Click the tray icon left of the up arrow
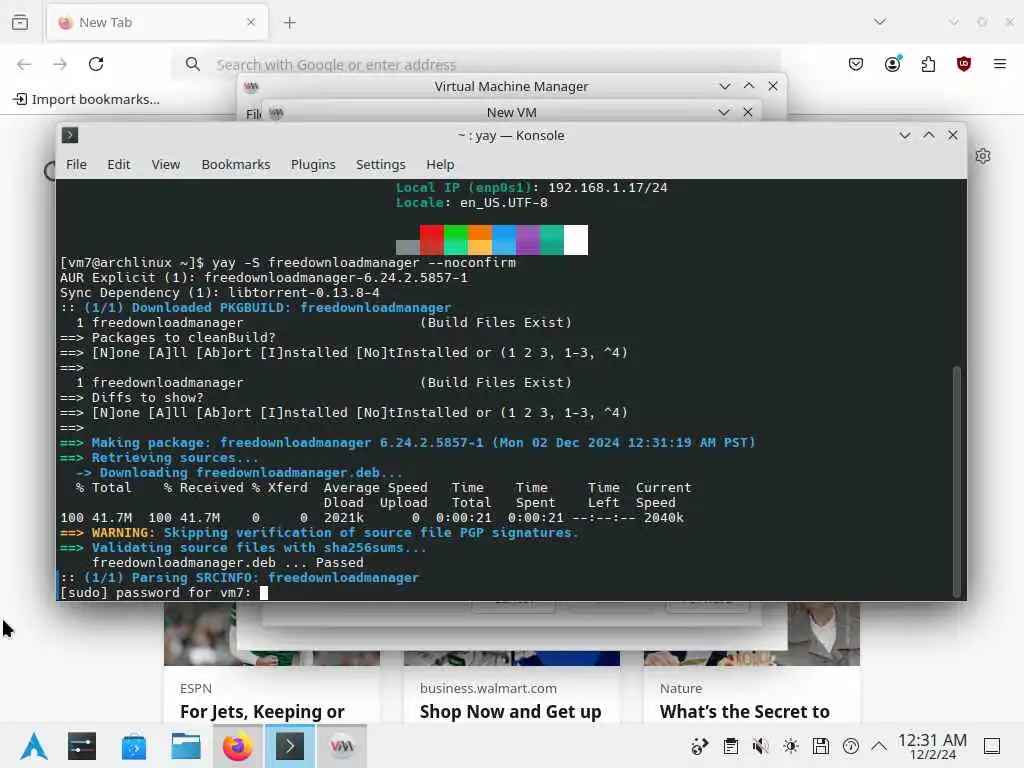The height and width of the screenshot is (768, 1024). (x=851, y=746)
